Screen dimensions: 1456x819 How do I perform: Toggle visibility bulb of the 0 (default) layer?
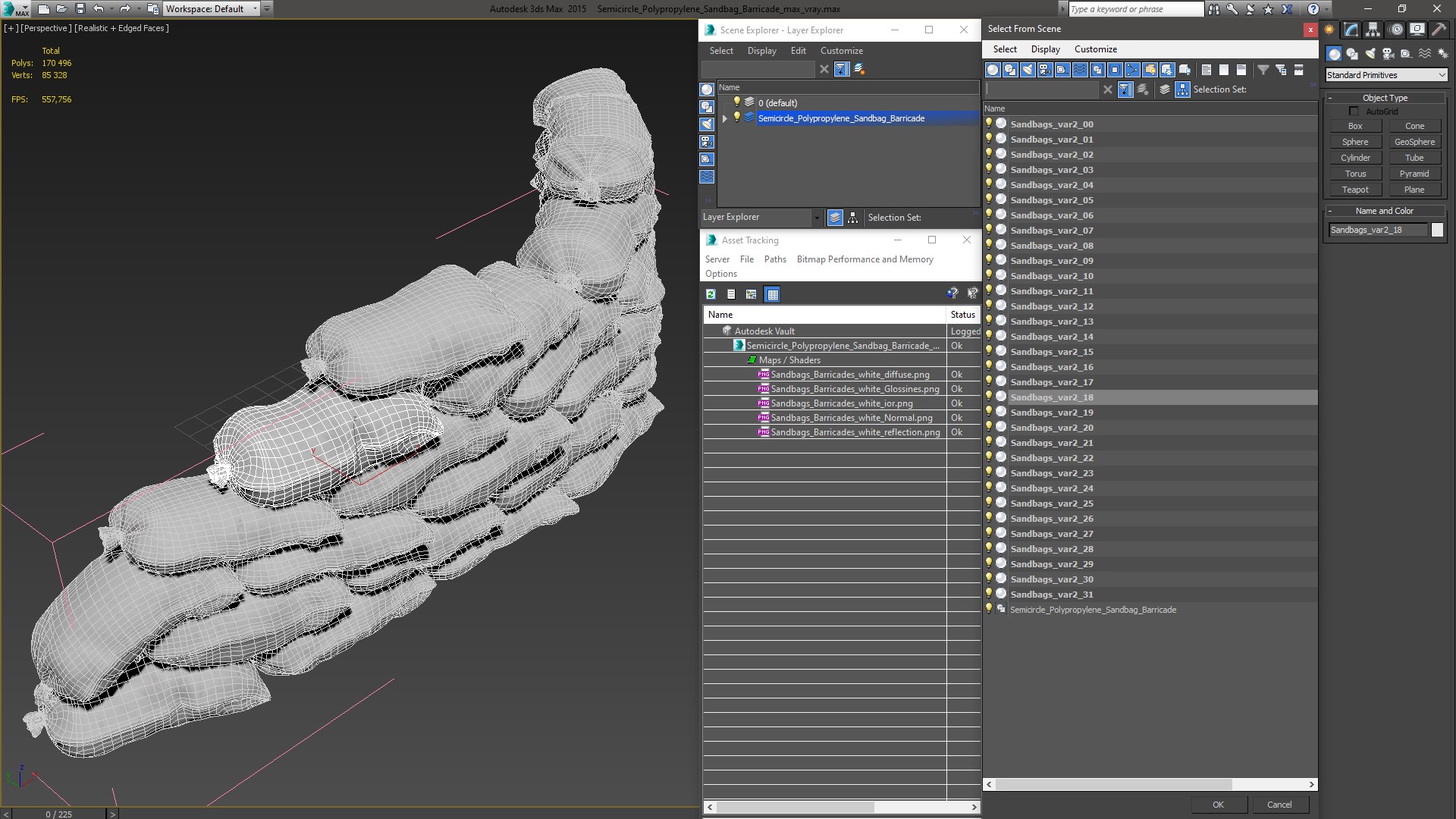point(736,102)
